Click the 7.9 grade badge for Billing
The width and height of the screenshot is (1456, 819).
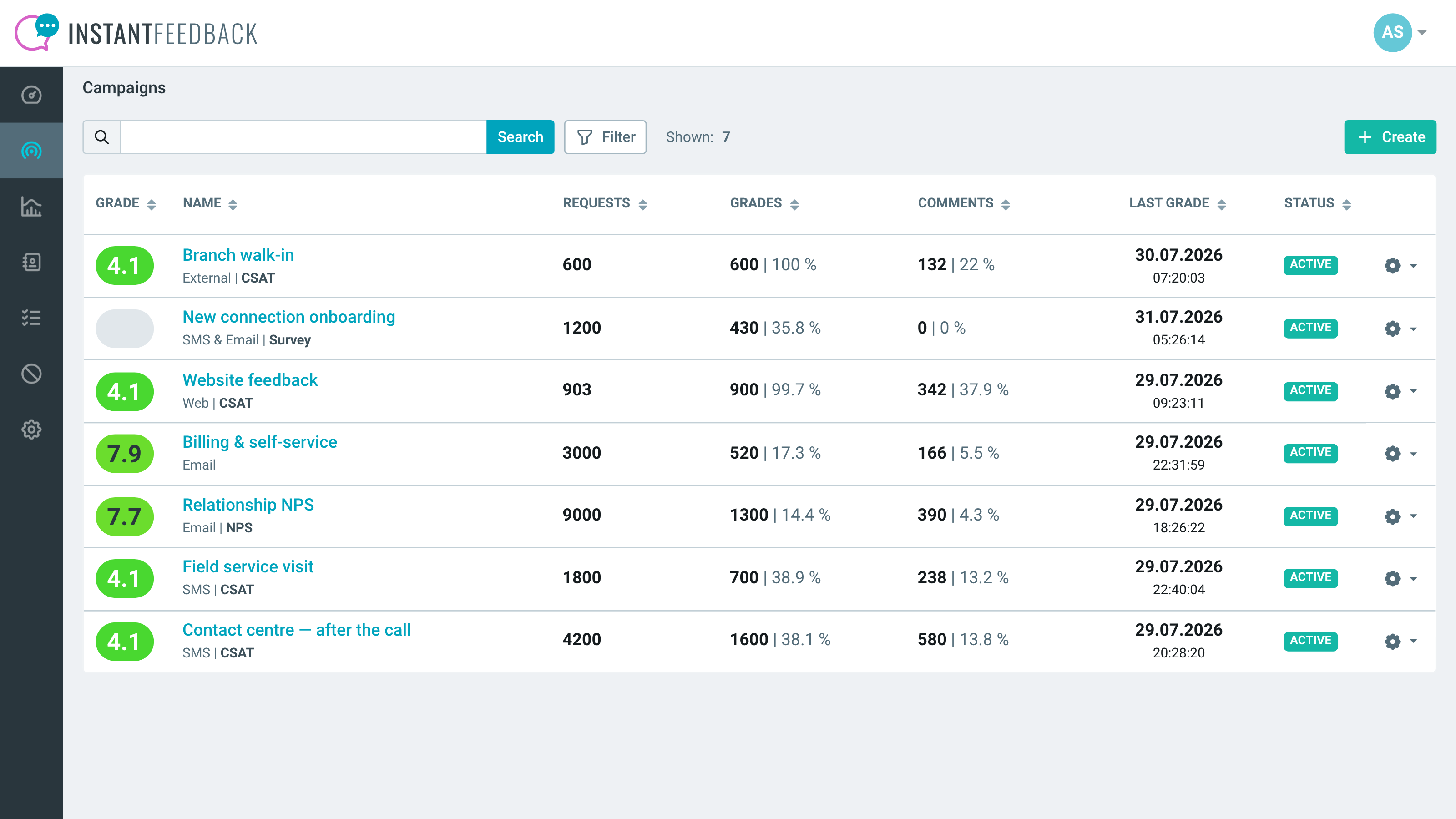(x=124, y=453)
